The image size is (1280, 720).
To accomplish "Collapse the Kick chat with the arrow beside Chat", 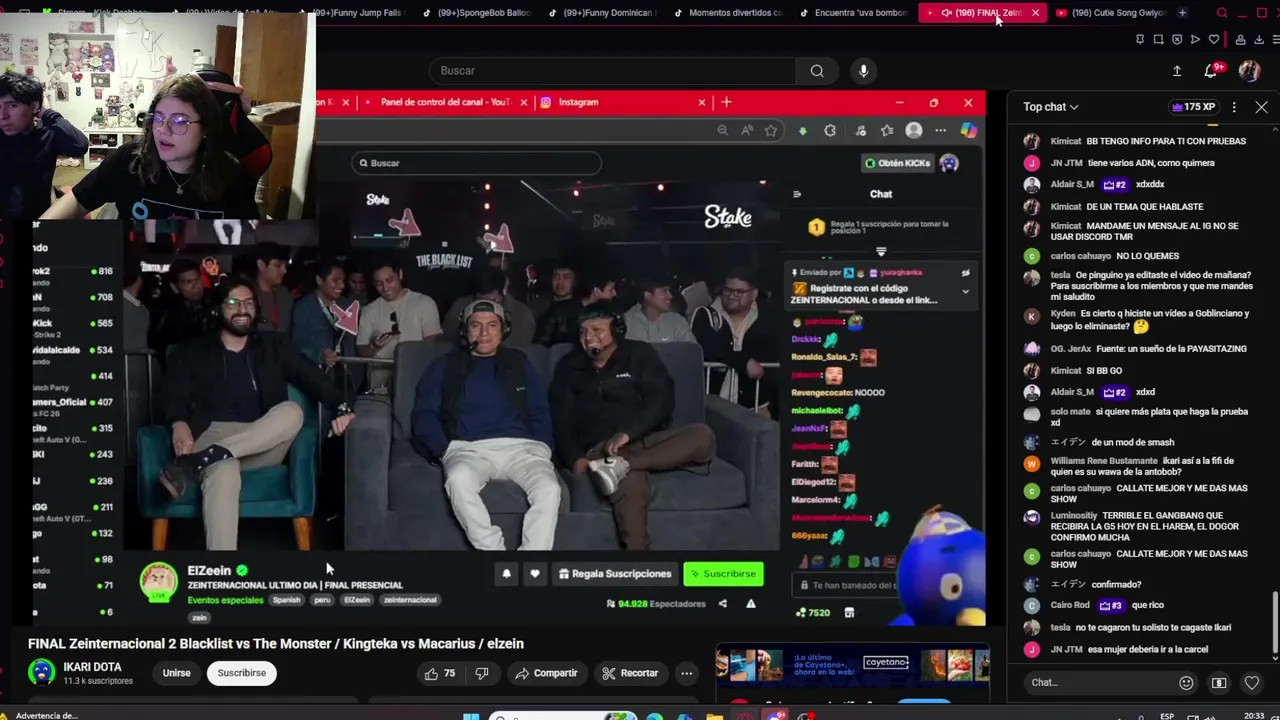I will pyautogui.click(x=797, y=194).
